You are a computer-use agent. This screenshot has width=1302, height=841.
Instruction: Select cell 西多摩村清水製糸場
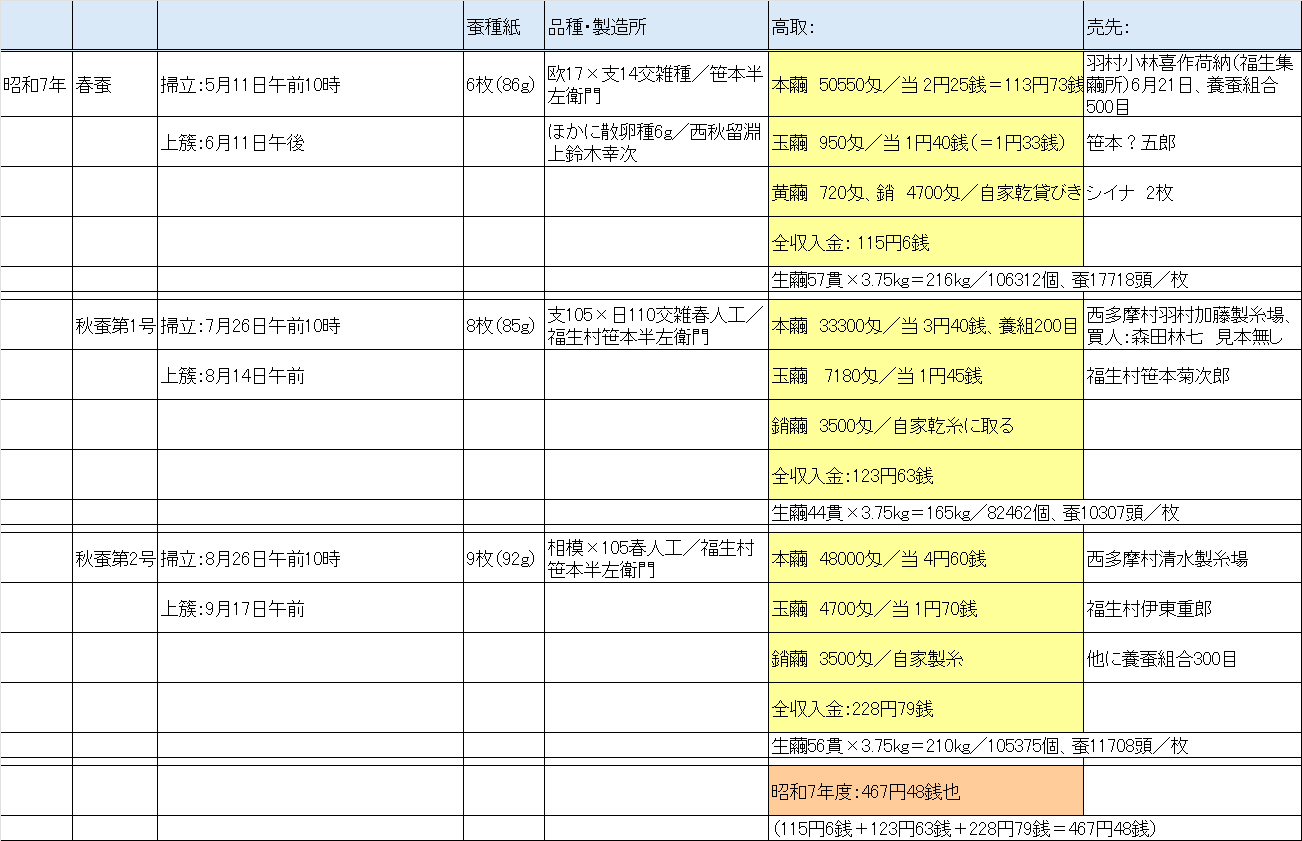pos(1193,558)
